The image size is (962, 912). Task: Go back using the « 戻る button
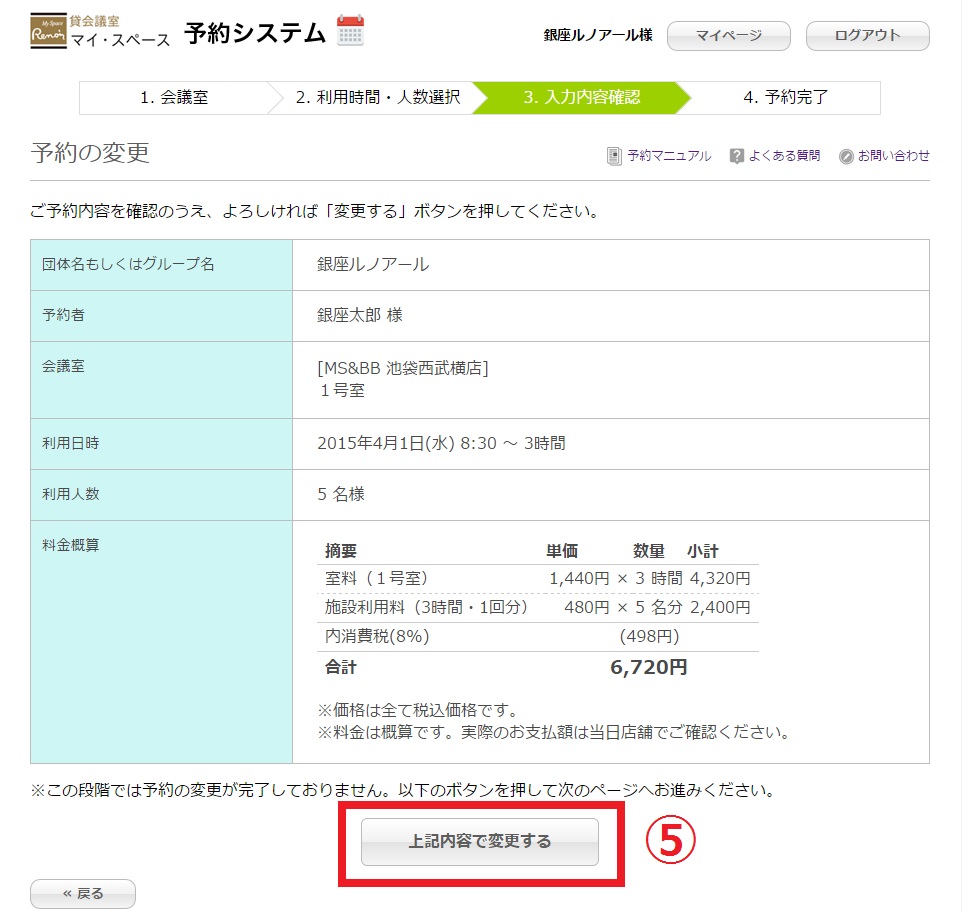pos(83,893)
